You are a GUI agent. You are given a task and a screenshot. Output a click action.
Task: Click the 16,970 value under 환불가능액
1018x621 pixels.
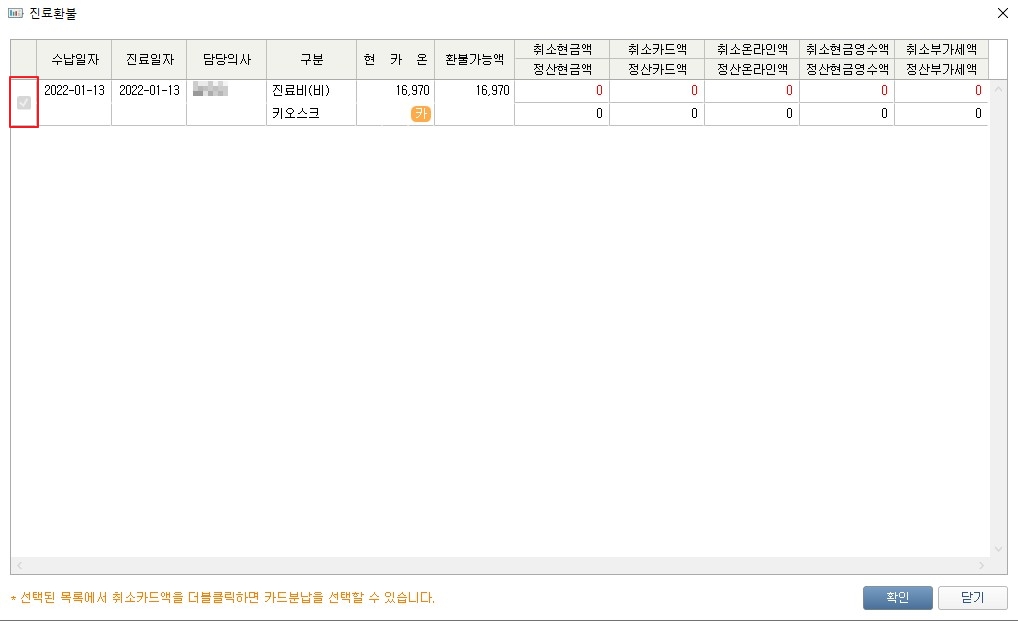tap(475, 91)
